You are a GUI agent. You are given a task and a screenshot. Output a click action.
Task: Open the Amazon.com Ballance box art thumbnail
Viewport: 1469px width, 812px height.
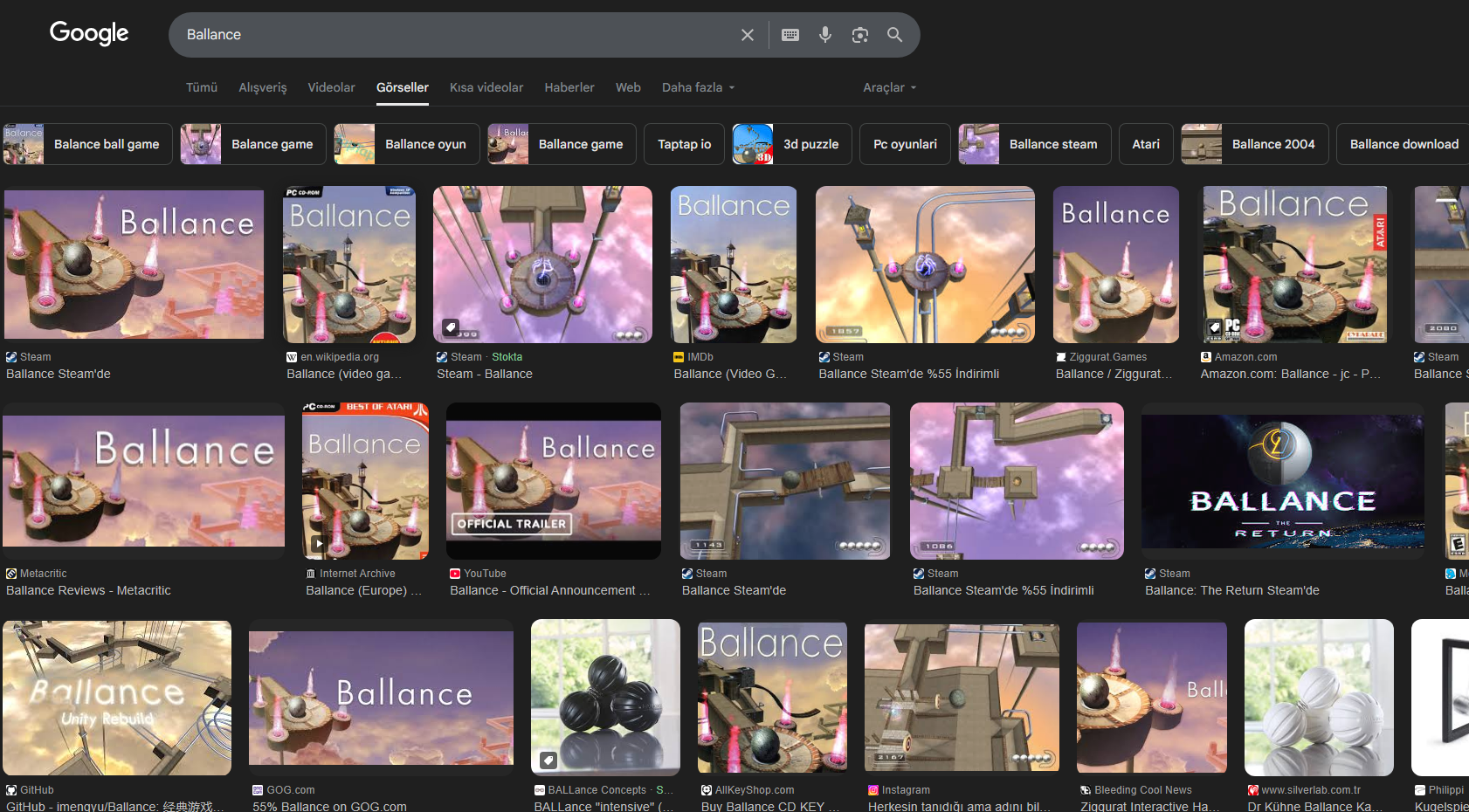point(1295,265)
